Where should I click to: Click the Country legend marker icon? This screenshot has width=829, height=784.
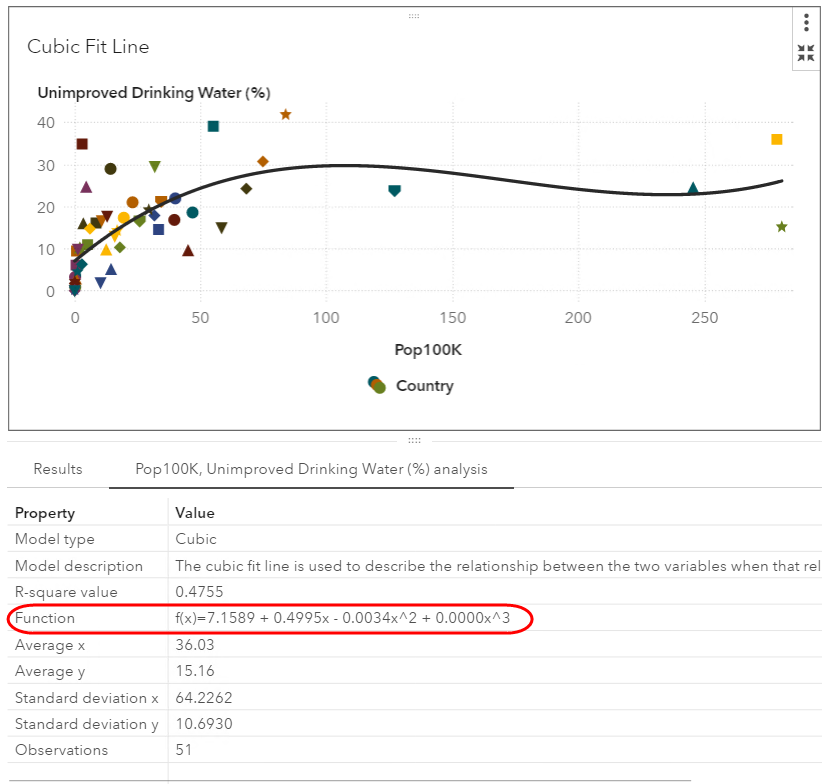pos(377,385)
